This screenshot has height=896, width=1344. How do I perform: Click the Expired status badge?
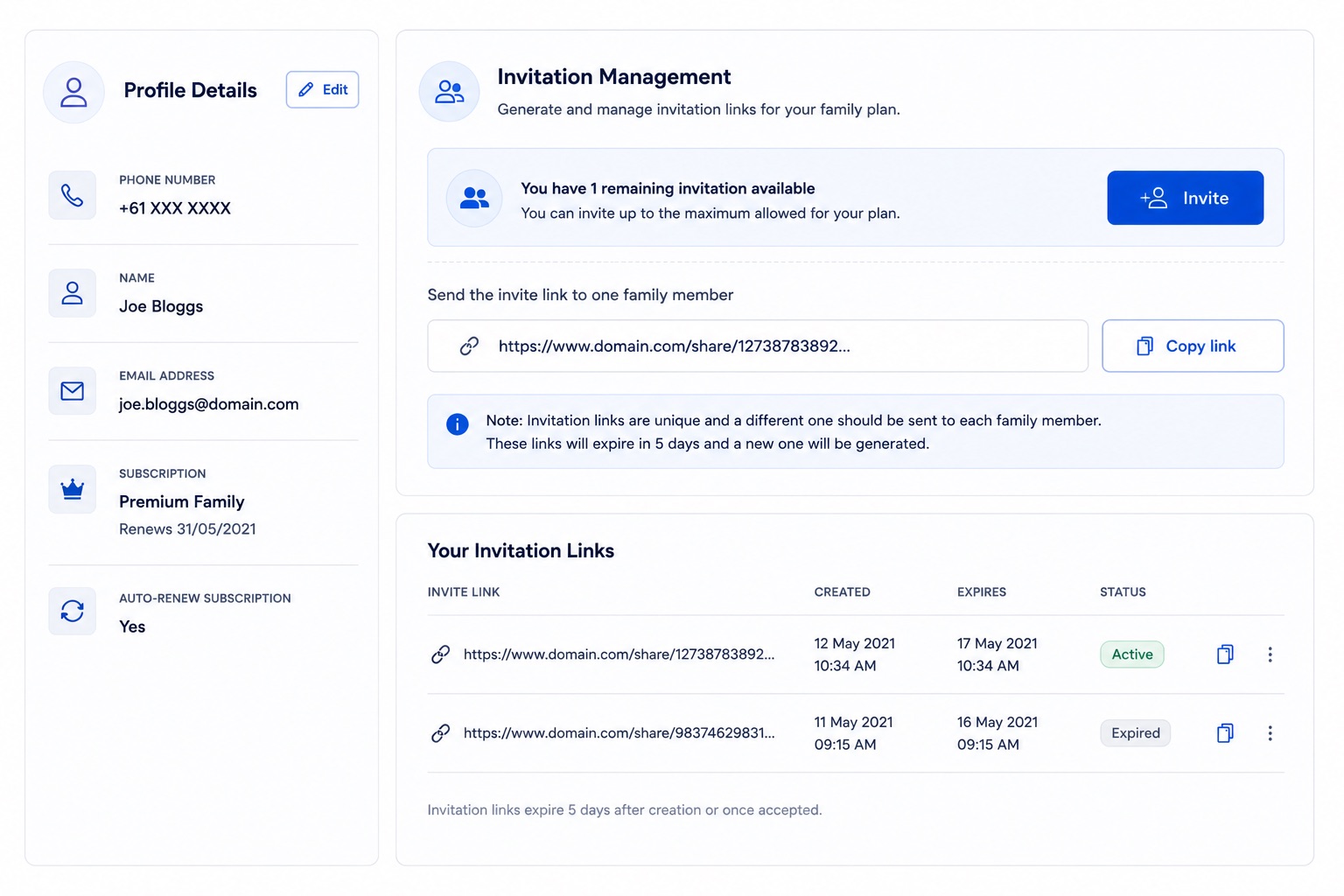[x=1136, y=733]
